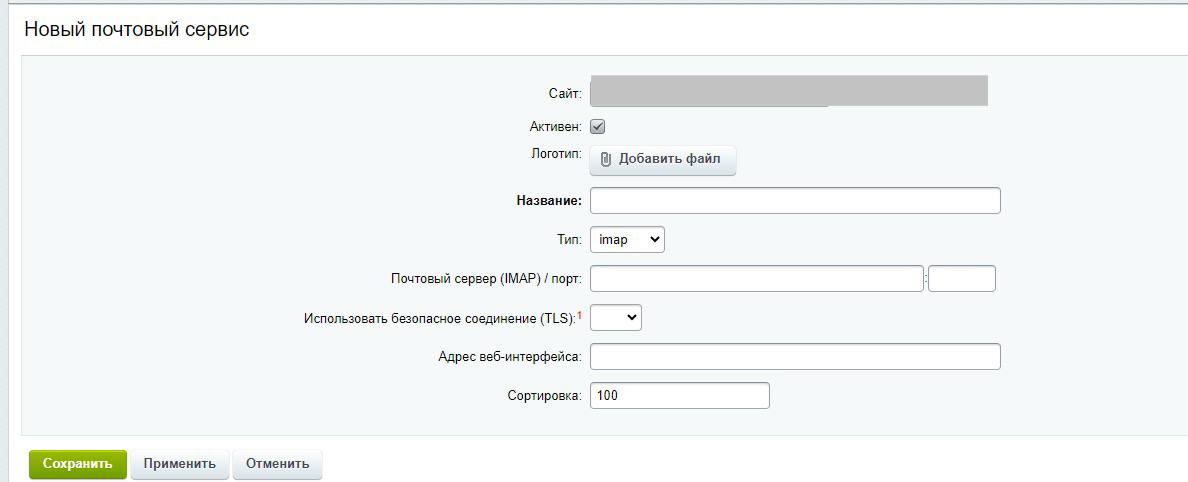Click the paperclip icon for adding a file
Image resolution: width=1188 pixels, height=482 pixels.
(605, 160)
